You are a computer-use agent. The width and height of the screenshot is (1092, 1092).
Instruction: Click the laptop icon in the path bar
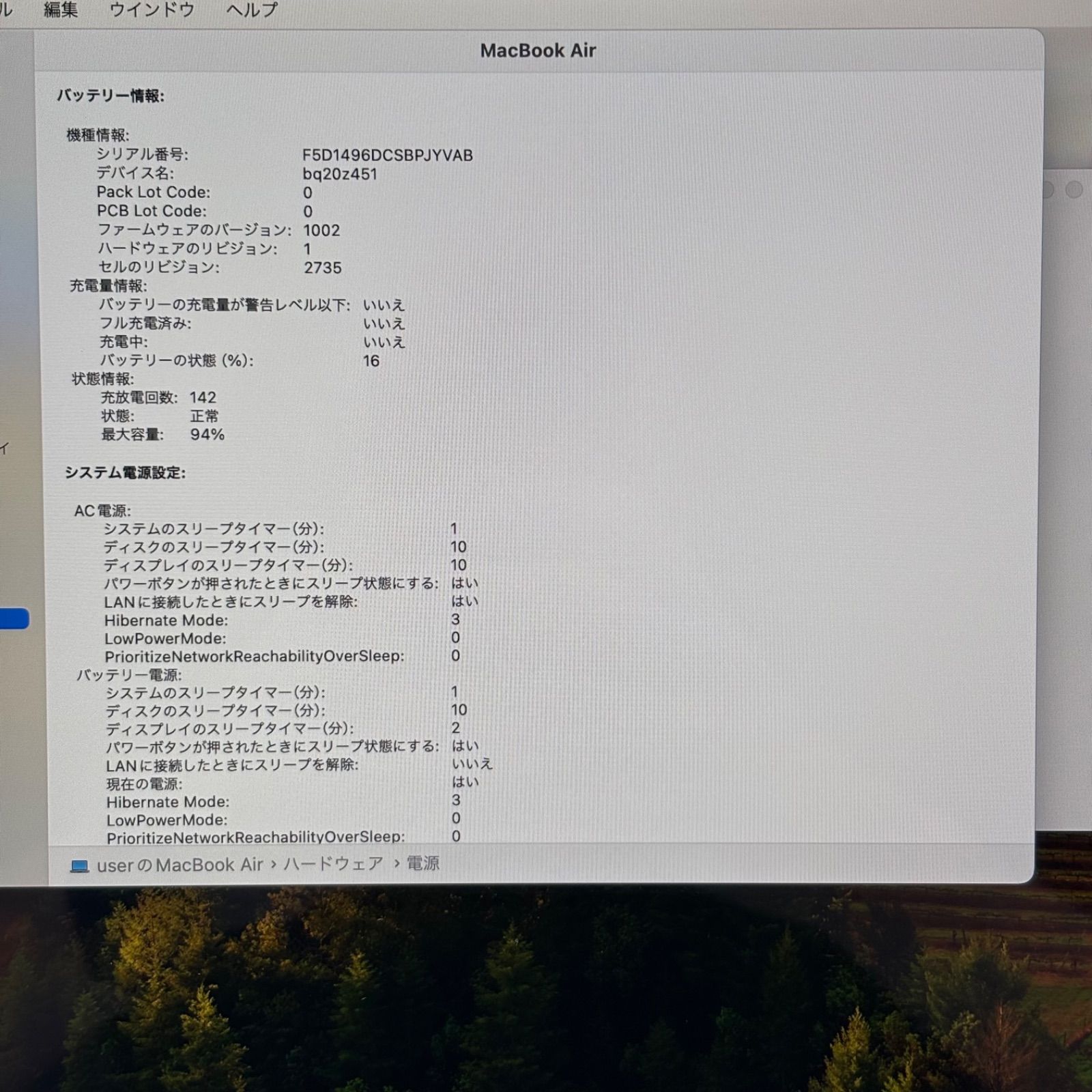[80, 865]
